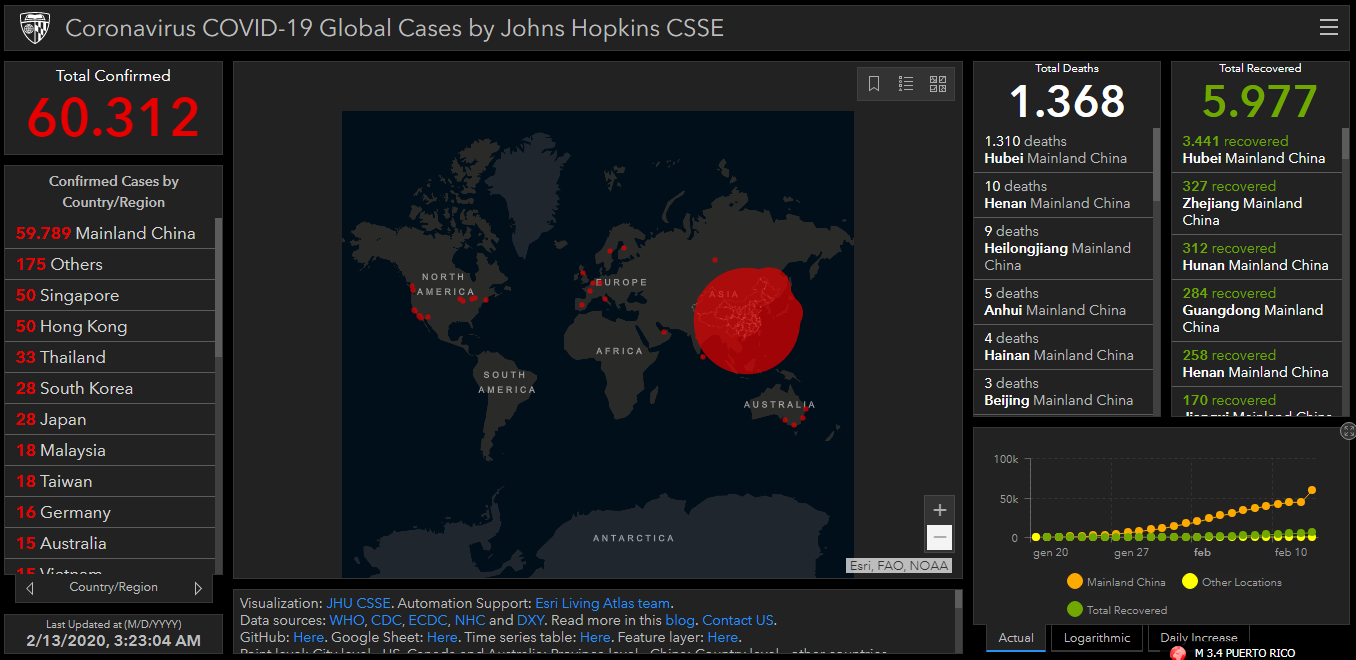
Task: Select '28 Japan' in country list
Action: [x=110, y=420]
